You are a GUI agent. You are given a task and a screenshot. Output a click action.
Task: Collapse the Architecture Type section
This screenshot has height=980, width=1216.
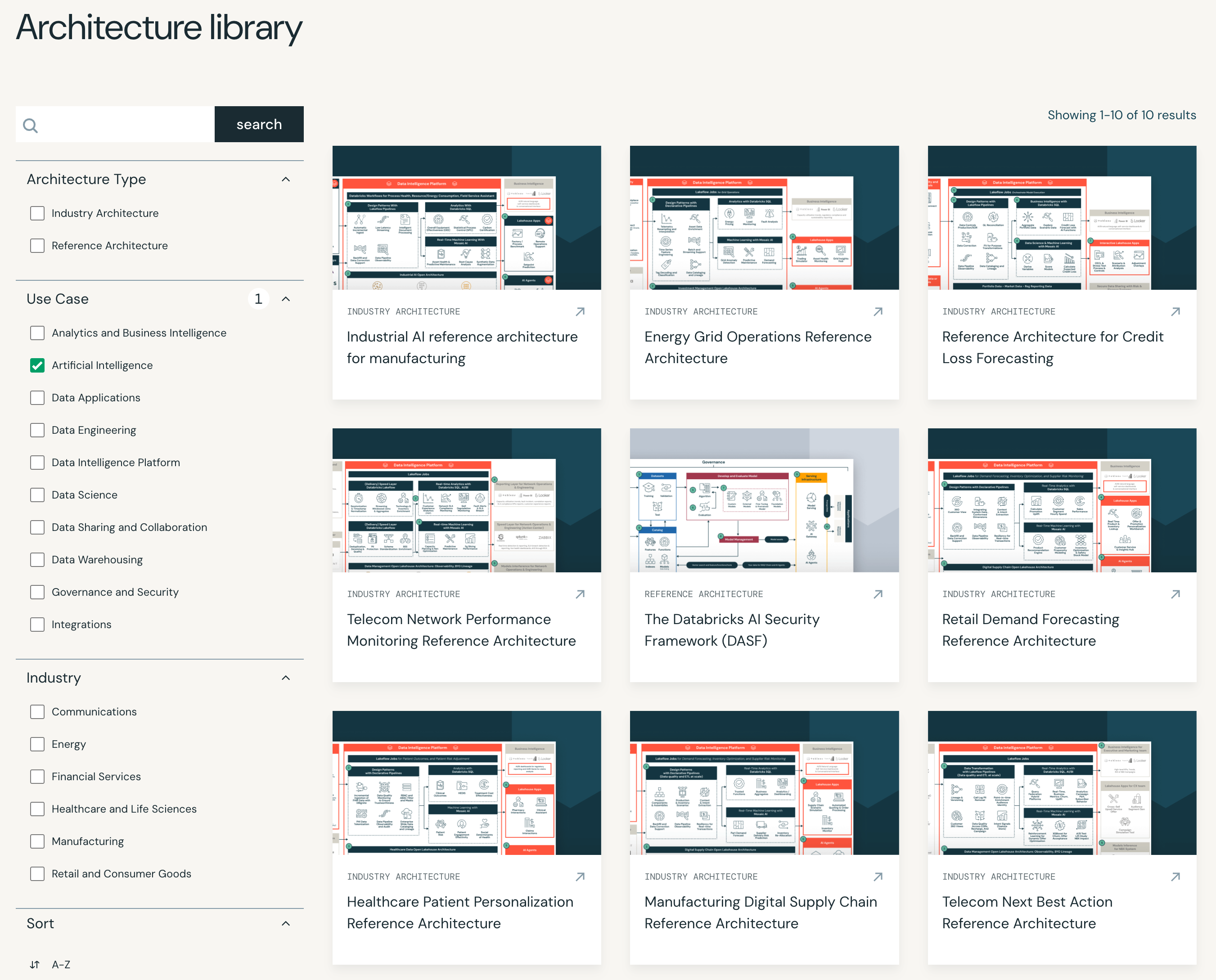point(286,179)
